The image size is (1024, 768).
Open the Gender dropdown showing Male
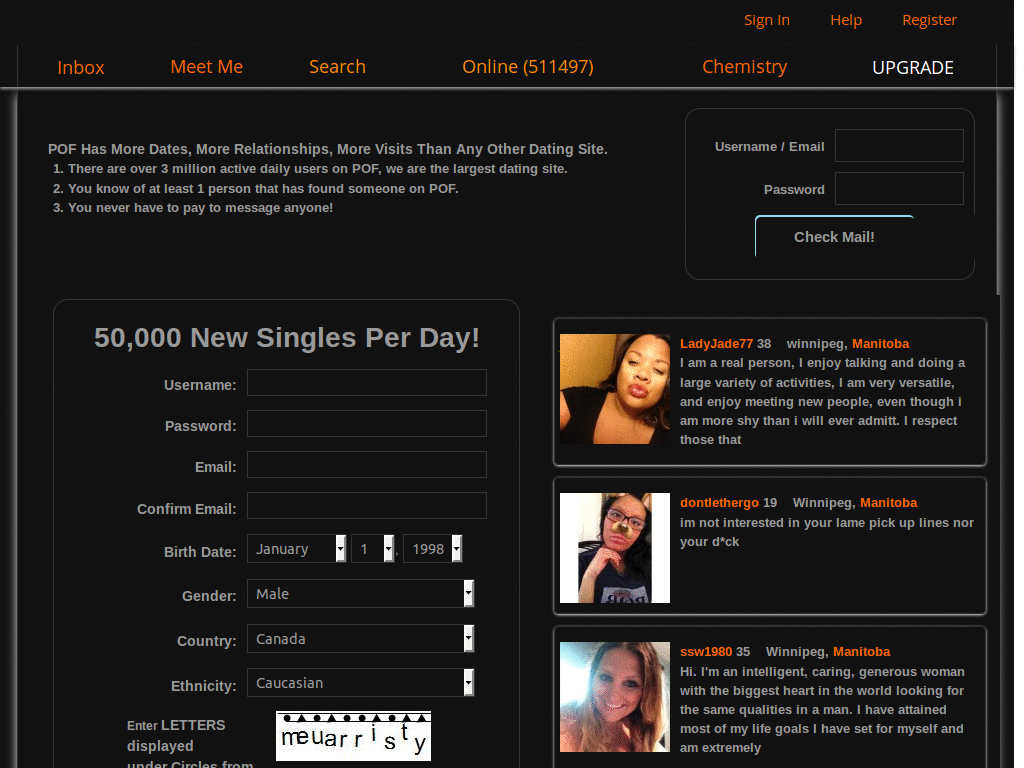tap(360, 594)
